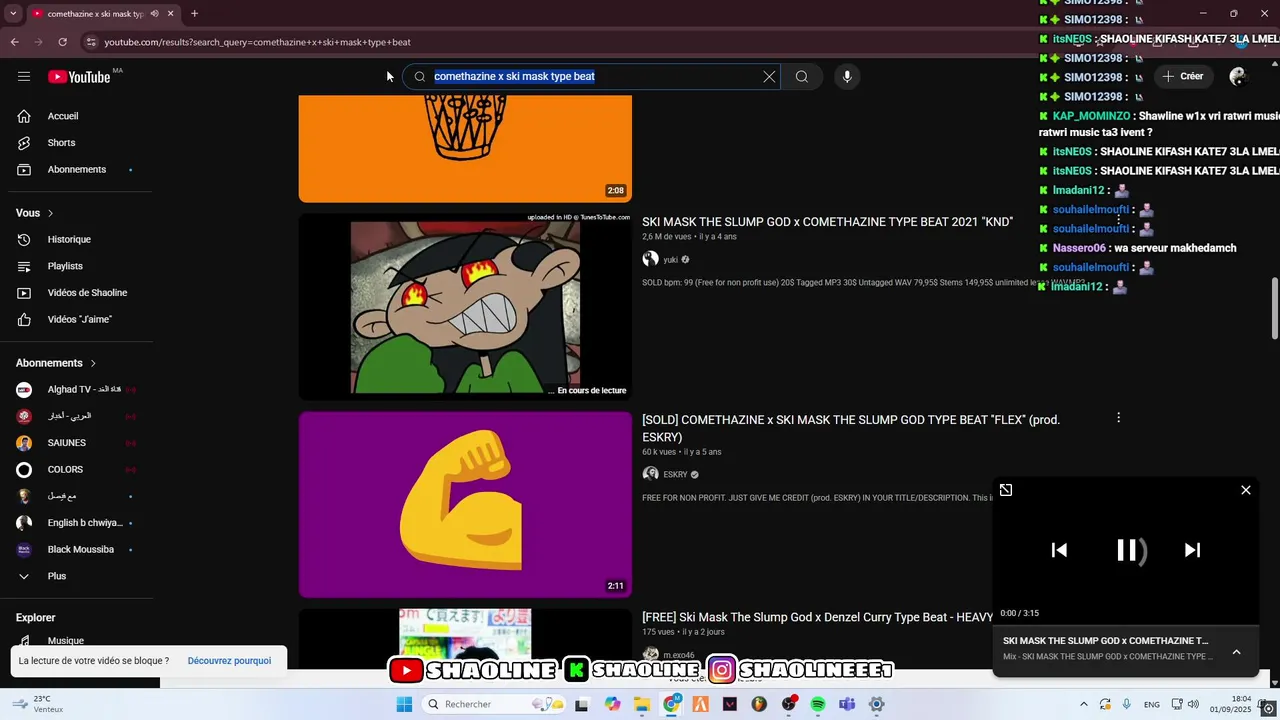Viewport: 1280px width, 720px height.
Task: Open Microsoft Teams from the taskbar
Action: pyautogui.click(x=847, y=704)
